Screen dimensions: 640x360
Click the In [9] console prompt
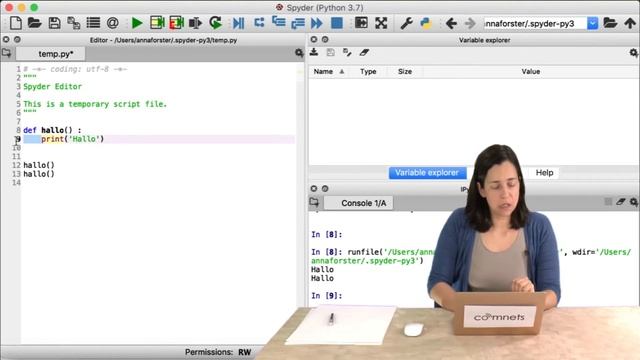[327, 296]
